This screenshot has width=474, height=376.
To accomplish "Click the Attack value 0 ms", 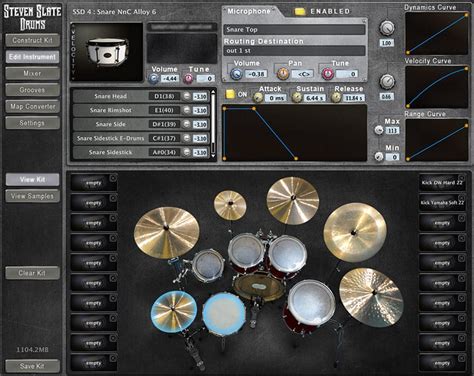I will point(276,98).
